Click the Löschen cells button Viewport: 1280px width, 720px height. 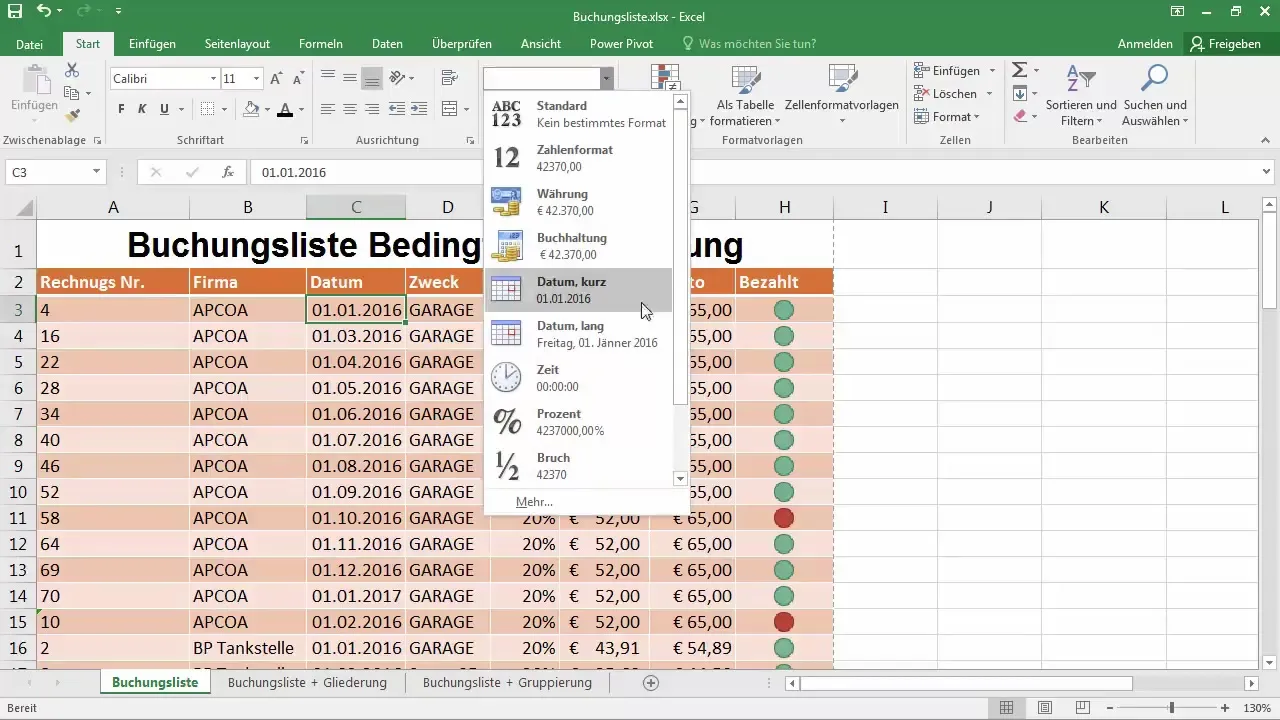pos(953,94)
